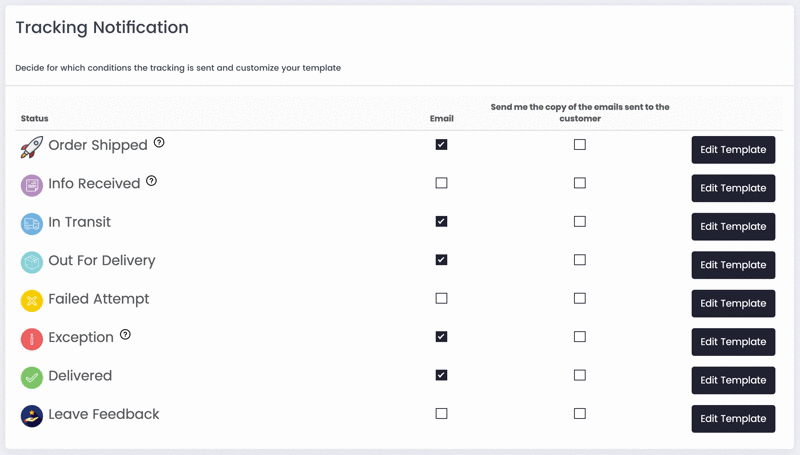Click the Order Shipped rocket icon
Viewport: 800px width, 455px height.
click(x=32, y=148)
